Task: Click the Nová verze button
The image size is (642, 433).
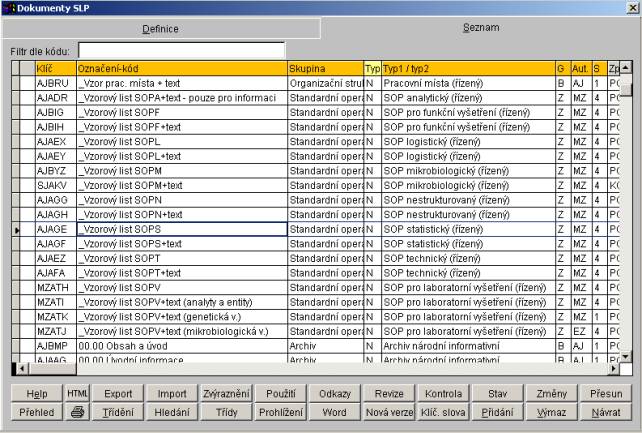Action: (389, 412)
